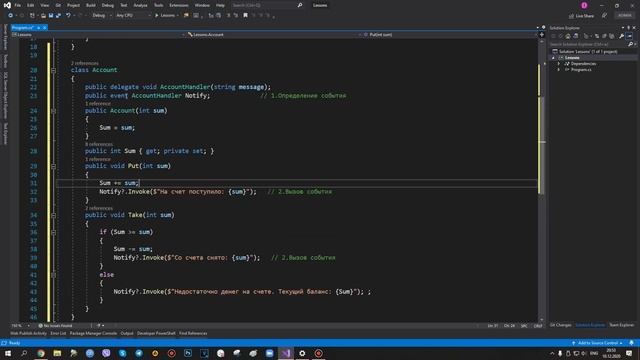Click the Live Share button

(581, 16)
